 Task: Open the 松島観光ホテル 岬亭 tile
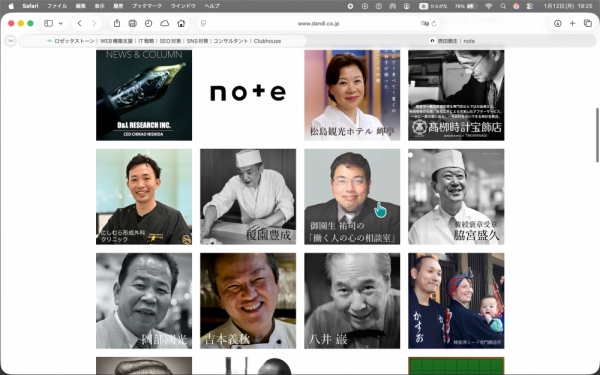352,95
